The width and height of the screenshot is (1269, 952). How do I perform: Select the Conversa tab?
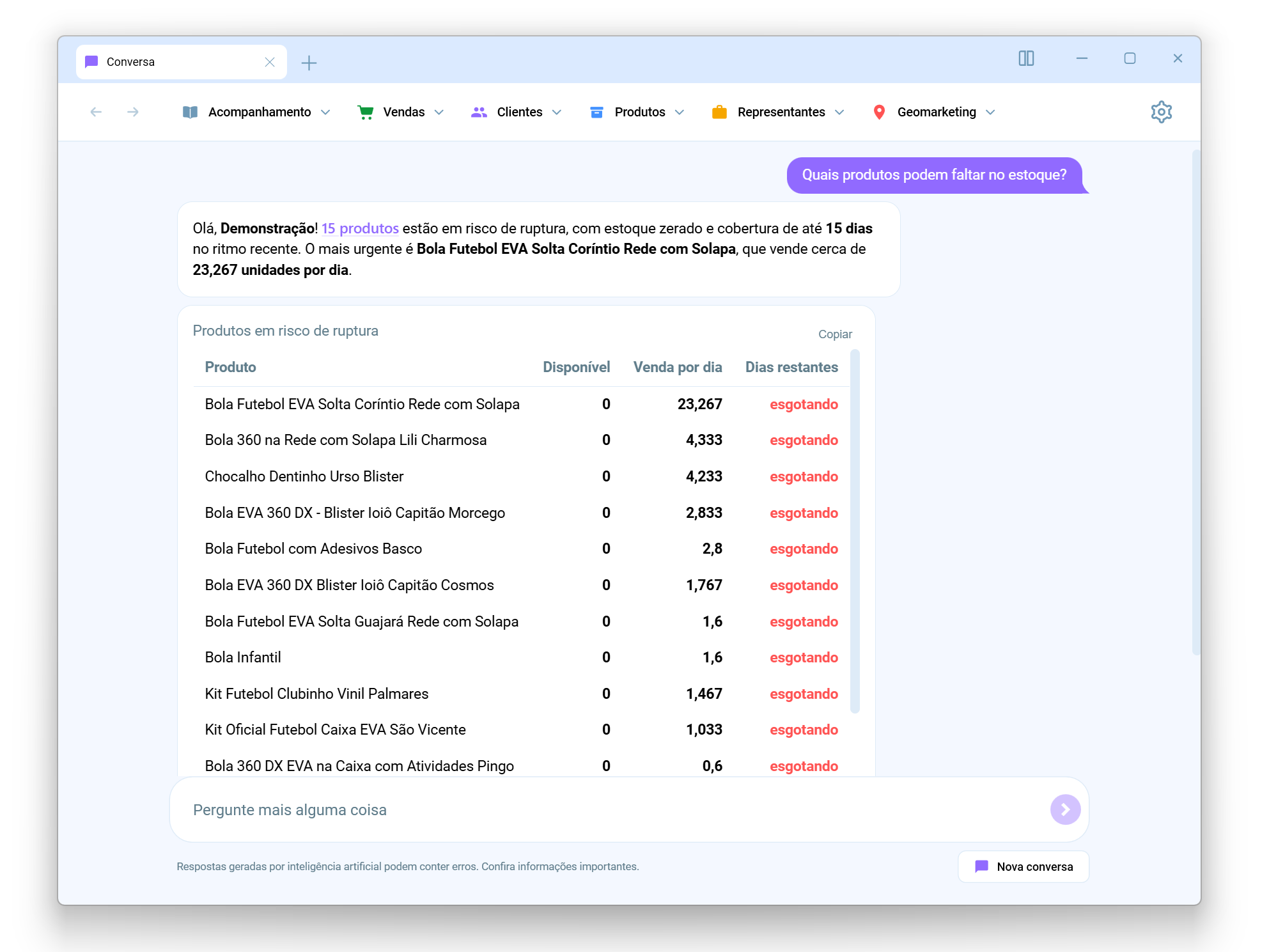(x=181, y=62)
